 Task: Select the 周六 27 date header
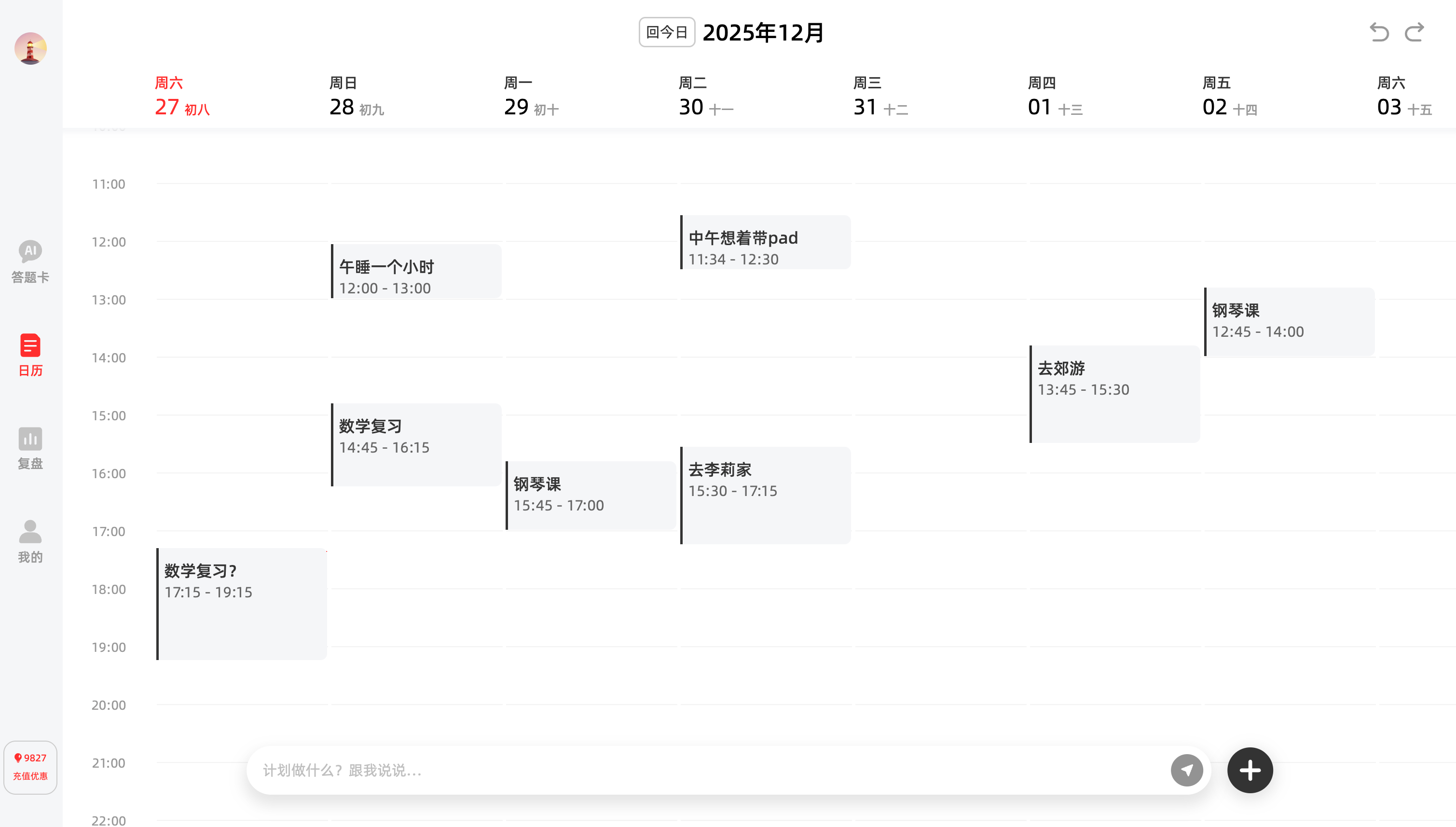point(182,96)
